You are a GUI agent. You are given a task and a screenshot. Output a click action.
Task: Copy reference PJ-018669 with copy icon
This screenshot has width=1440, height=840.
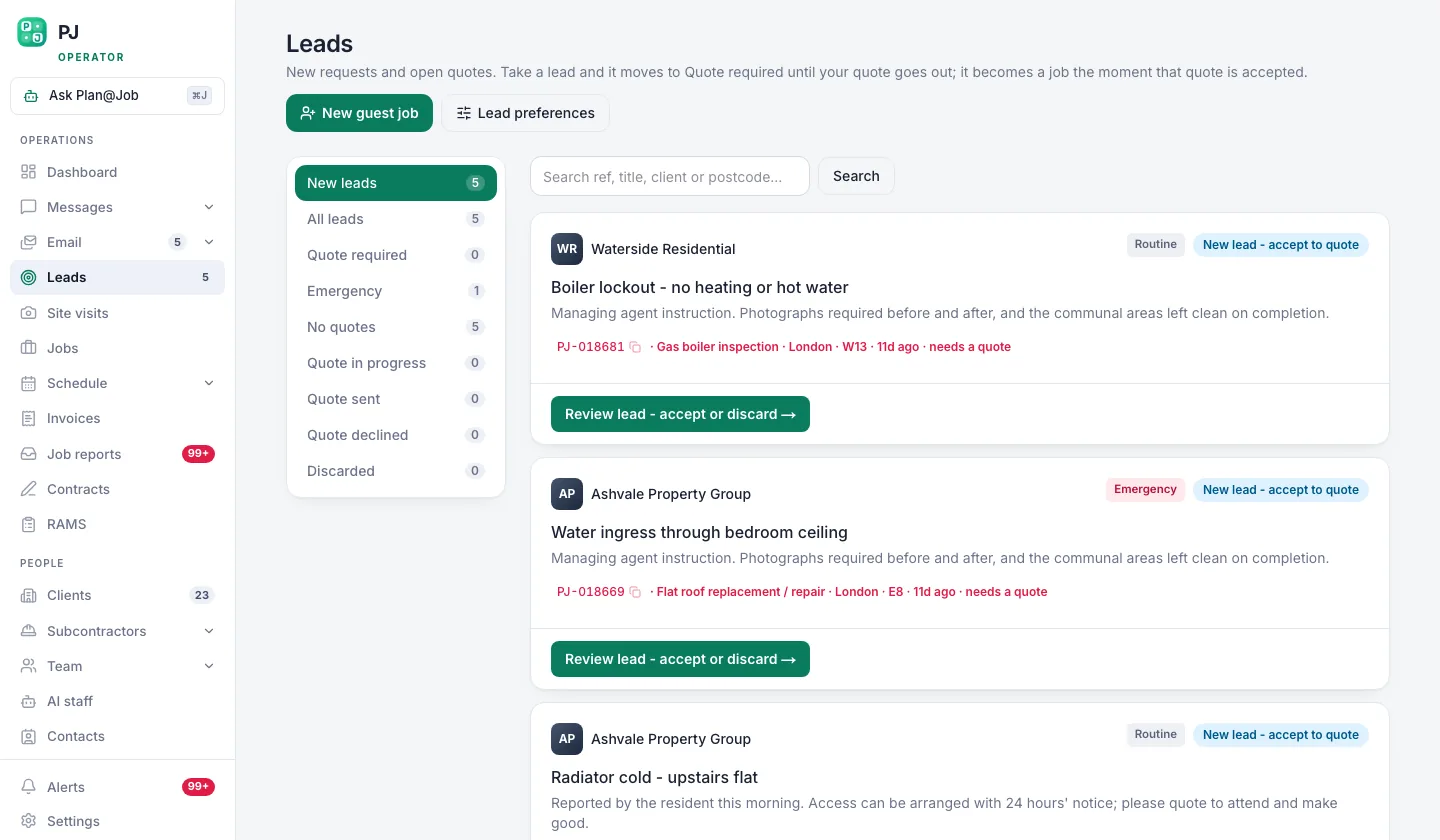[x=635, y=592]
